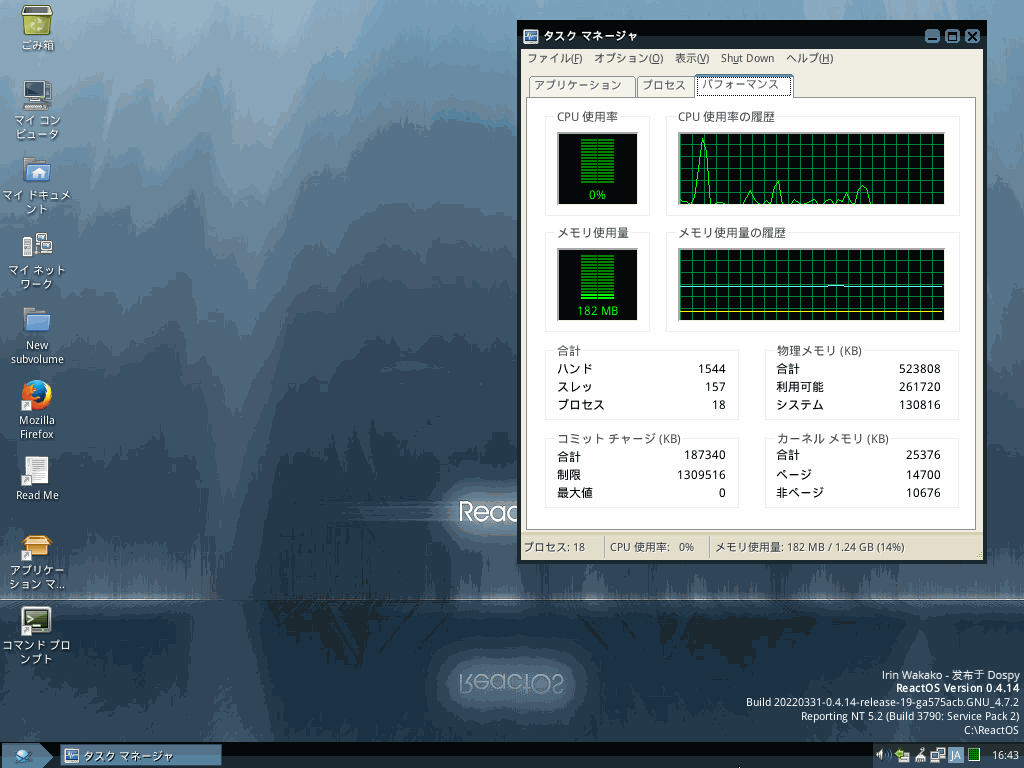
Task: Open the オプション(O) menu
Action: pos(628,58)
